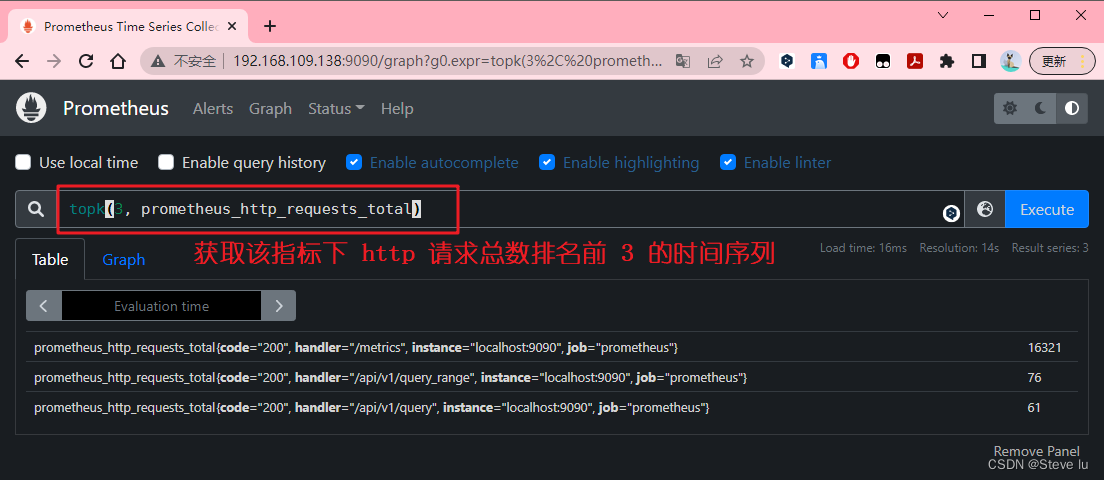
Task: Open the Help page
Action: [x=397, y=108]
